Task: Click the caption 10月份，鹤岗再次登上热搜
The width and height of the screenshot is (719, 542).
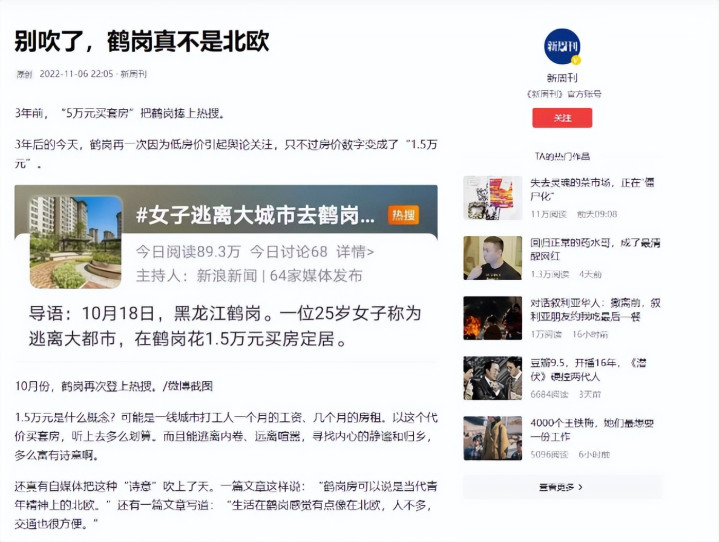Action: (x=114, y=386)
